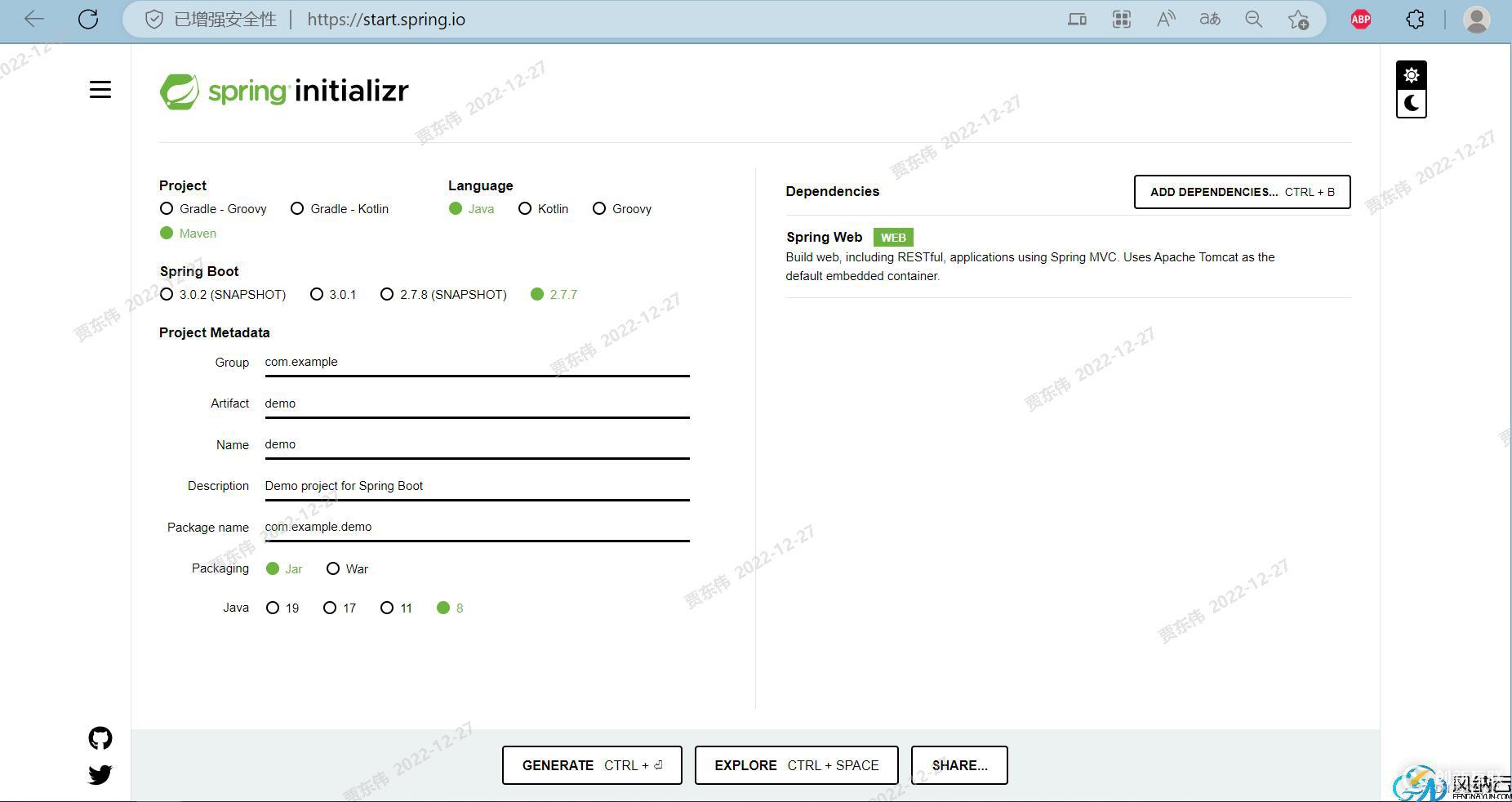Select Spring Boot 3.0.1
The width and height of the screenshot is (1512, 802).
coord(333,295)
